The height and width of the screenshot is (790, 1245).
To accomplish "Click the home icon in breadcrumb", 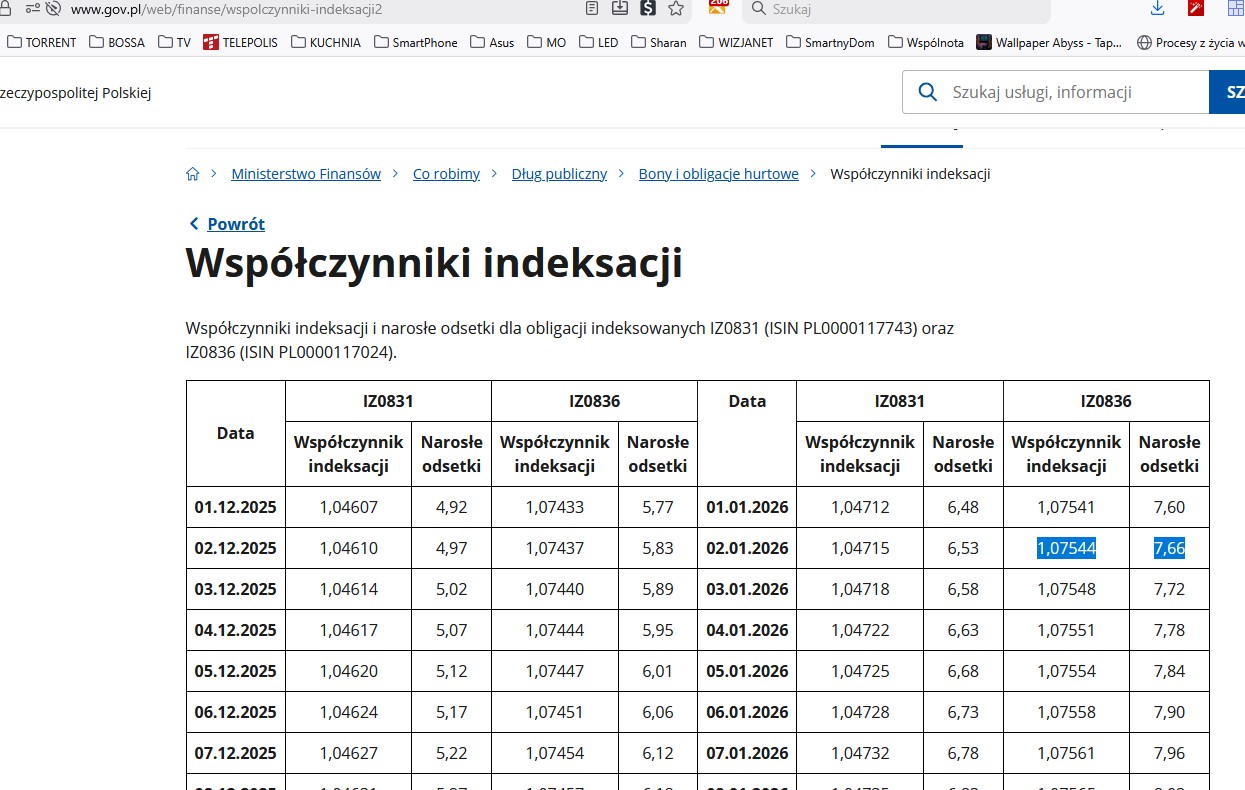I will [193, 174].
